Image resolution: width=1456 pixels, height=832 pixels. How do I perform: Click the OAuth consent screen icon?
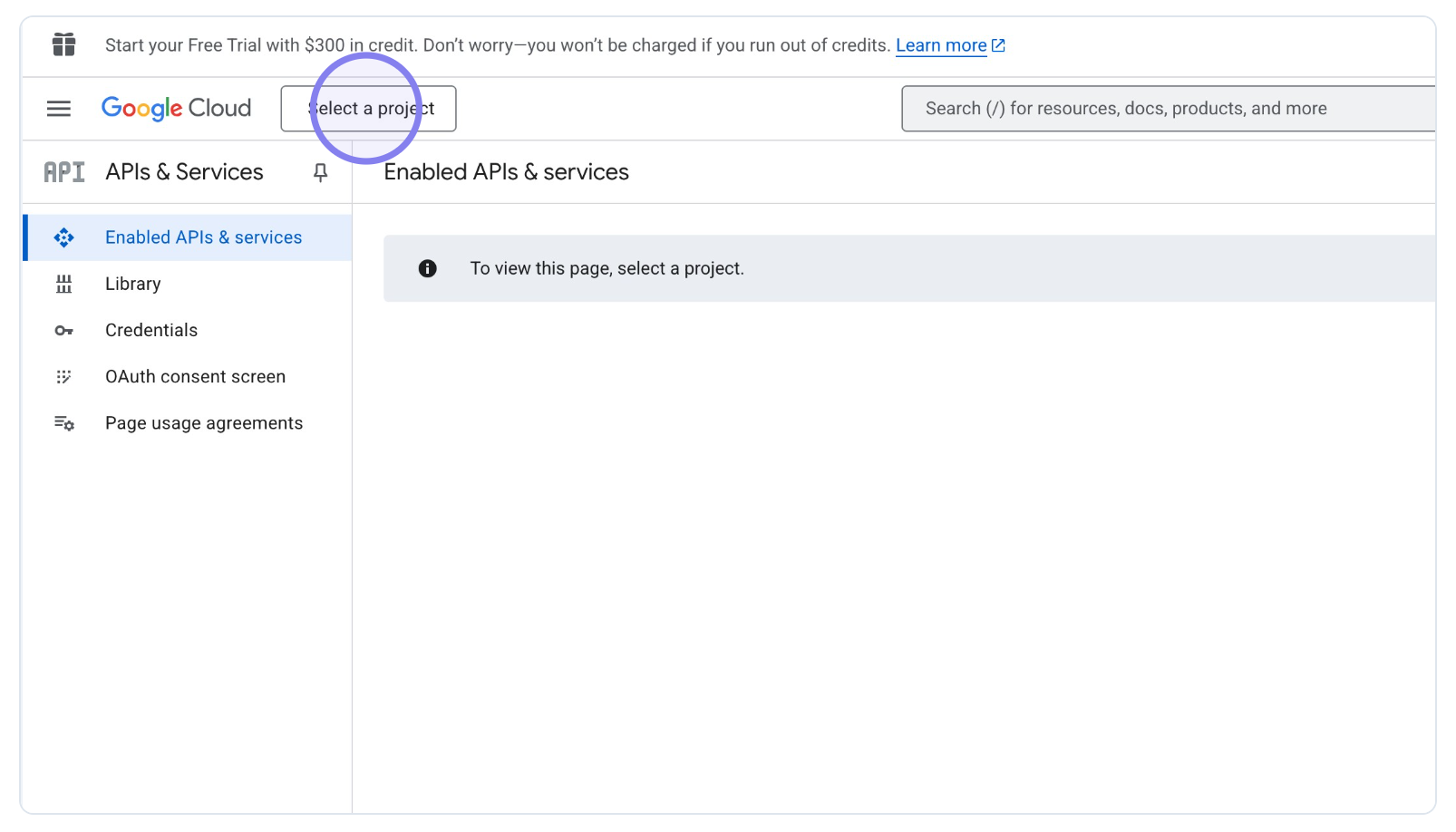(x=63, y=376)
